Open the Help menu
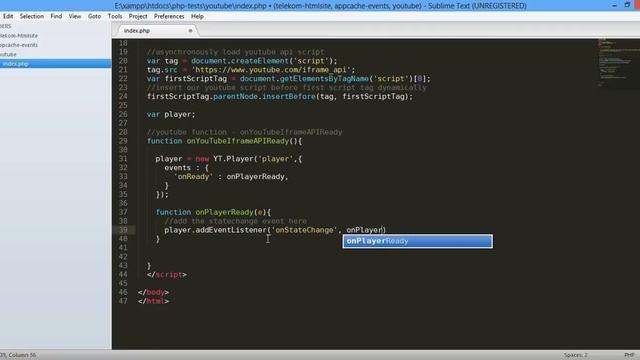640x360 pixels. point(197,16)
